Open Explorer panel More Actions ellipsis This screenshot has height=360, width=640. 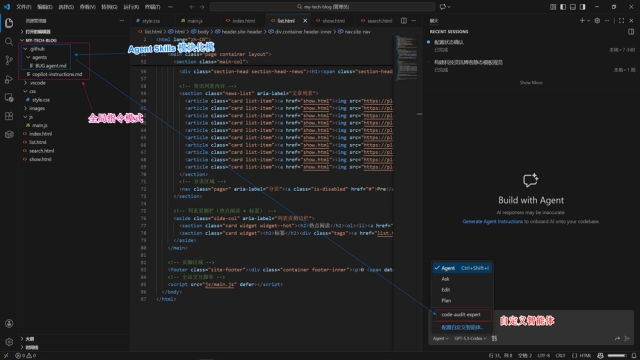[x=122, y=20]
